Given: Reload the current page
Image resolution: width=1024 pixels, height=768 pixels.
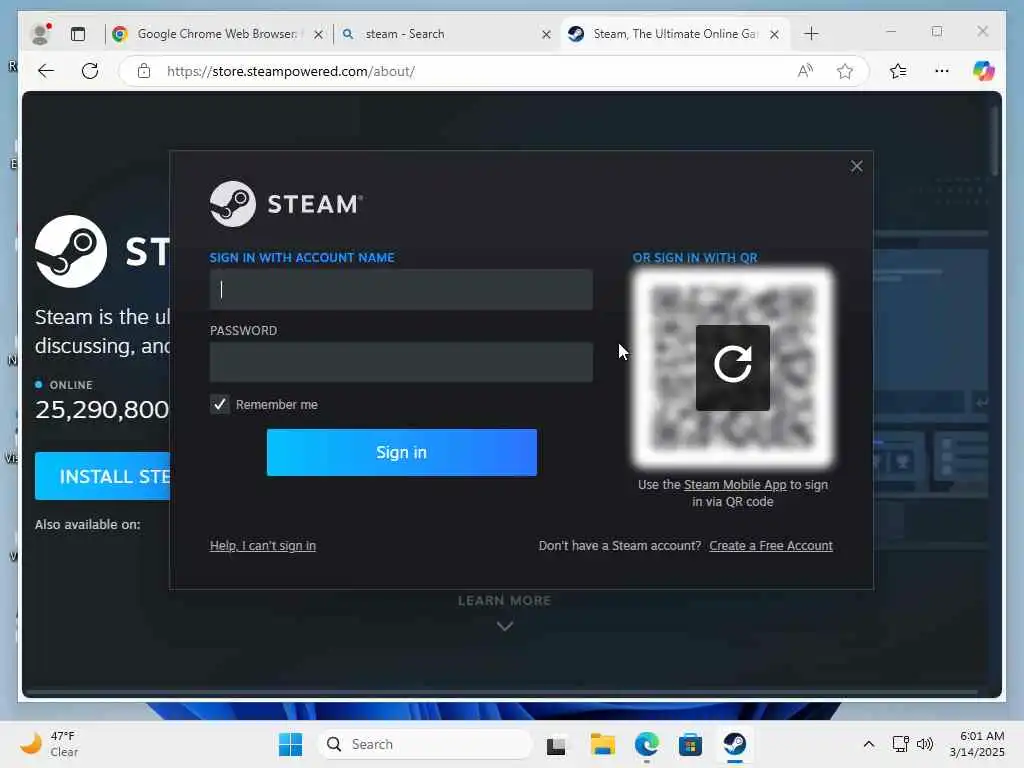Looking at the screenshot, I should pyautogui.click(x=90, y=71).
